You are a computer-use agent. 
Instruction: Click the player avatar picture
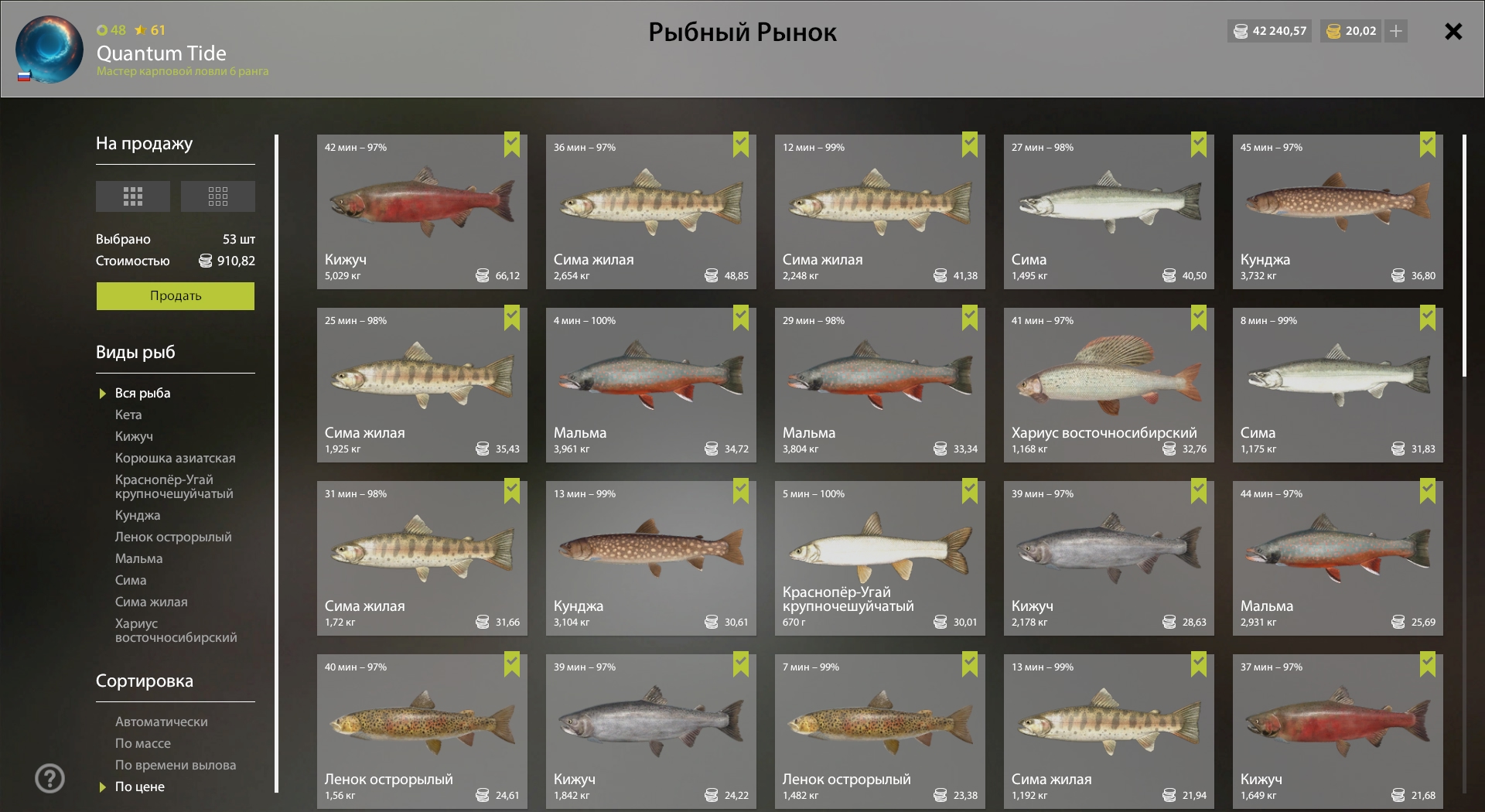tap(49, 49)
